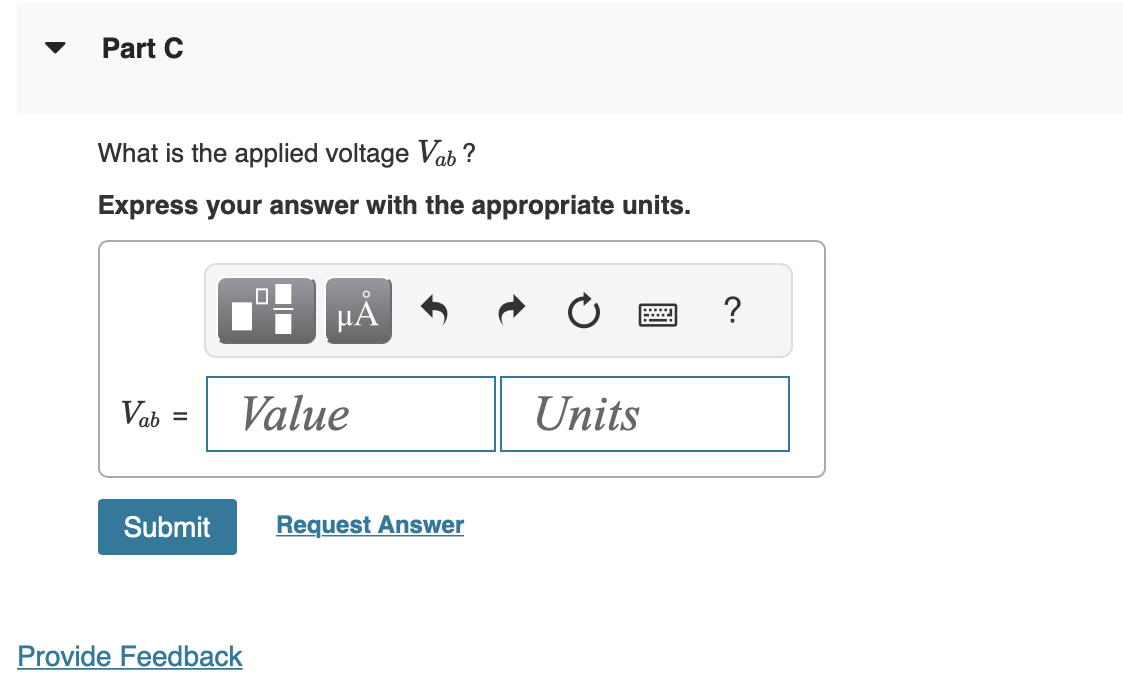Redo input using the redo arrow

point(510,310)
